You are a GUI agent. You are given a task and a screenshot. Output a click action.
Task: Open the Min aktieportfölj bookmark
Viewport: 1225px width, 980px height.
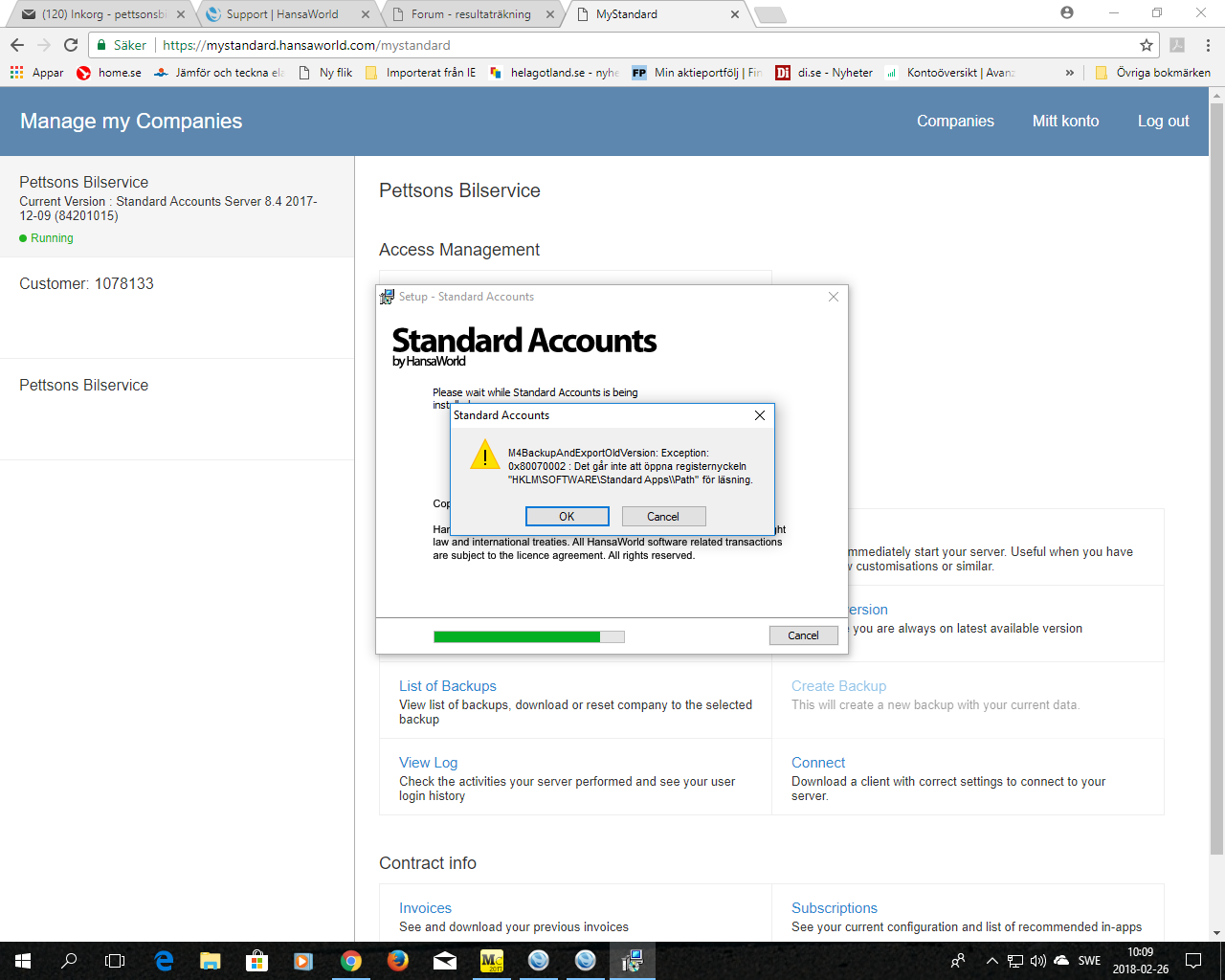click(698, 73)
